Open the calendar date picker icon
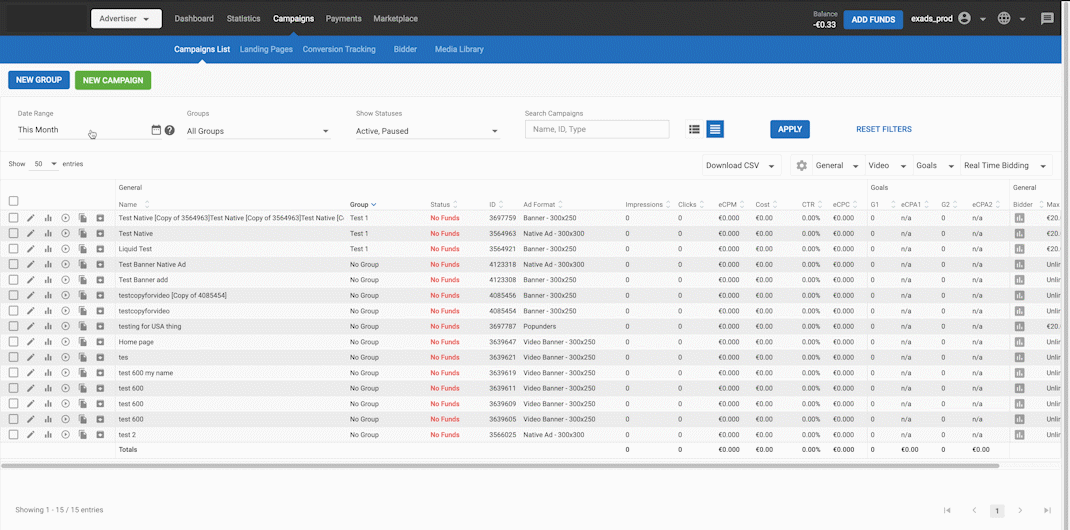Viewport: 1070px width, 530px height. [156, 130]
